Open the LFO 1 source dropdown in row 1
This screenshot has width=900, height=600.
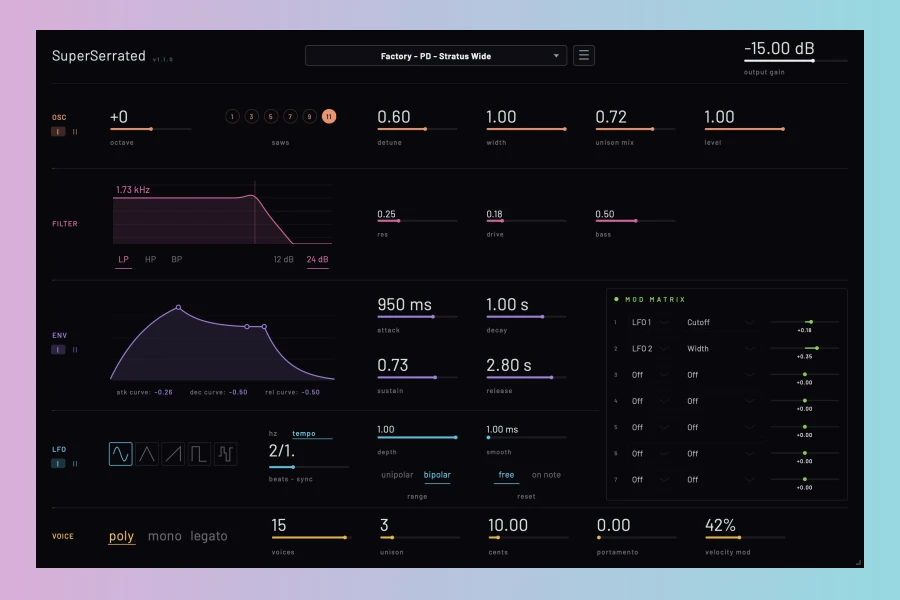click(x=650, y=323)
